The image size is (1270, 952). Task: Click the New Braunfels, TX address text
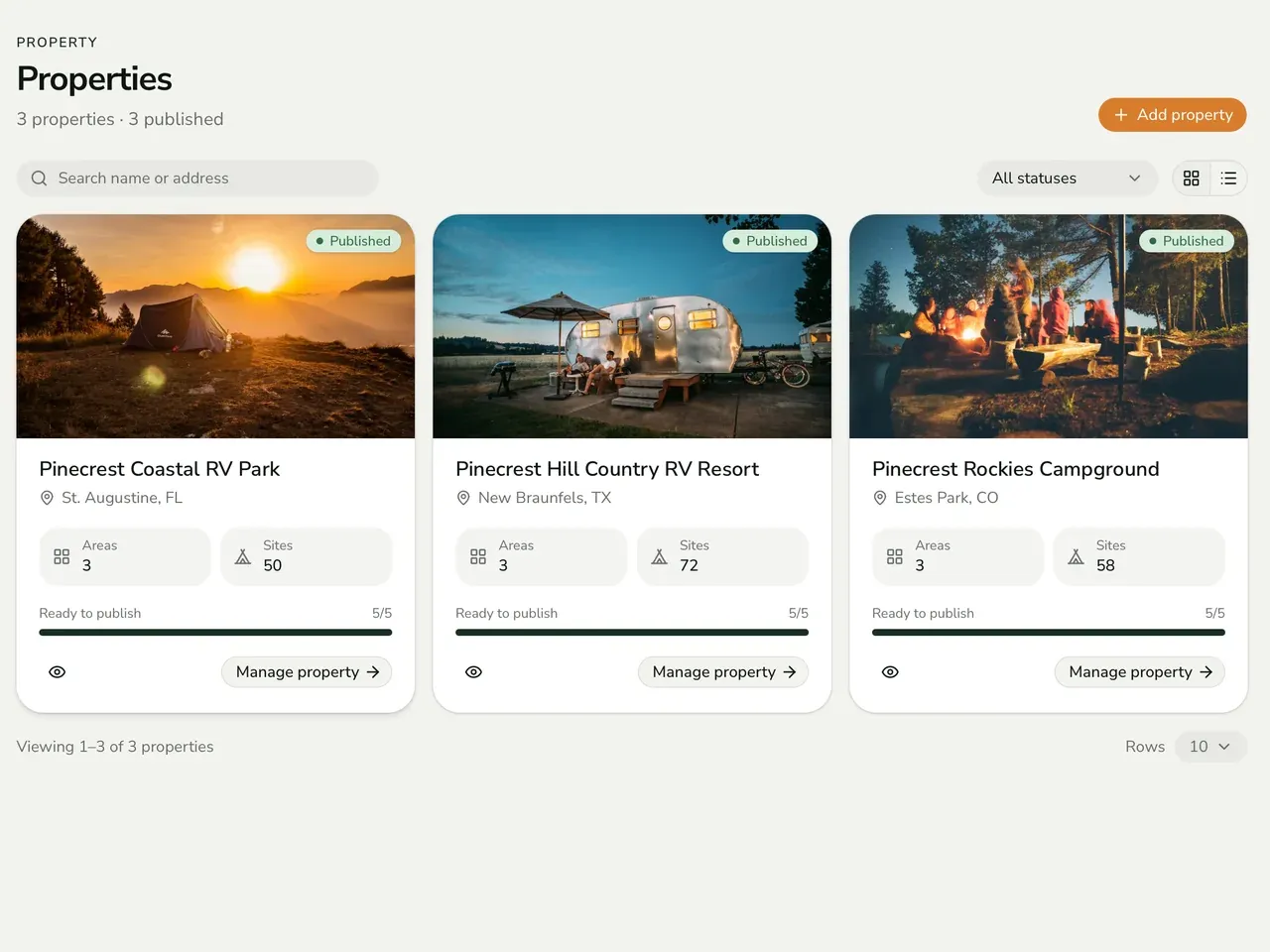click(545, 498)
